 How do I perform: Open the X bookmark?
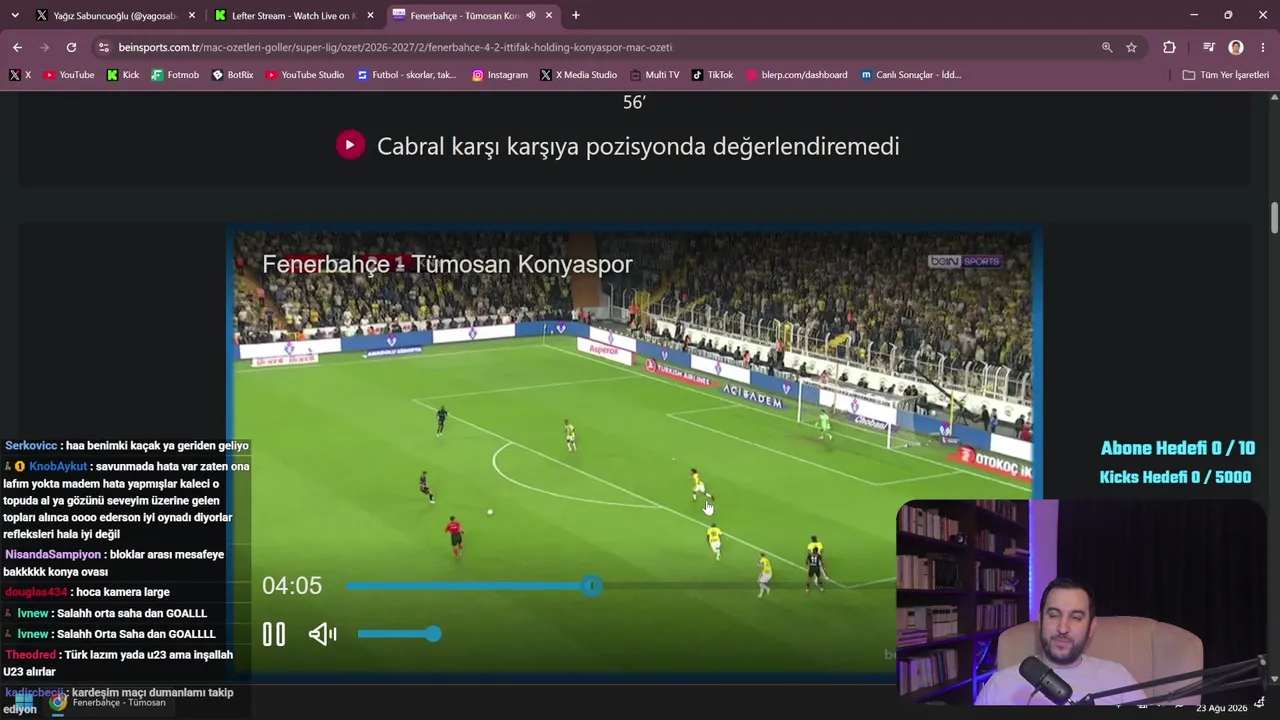point(20,75)
